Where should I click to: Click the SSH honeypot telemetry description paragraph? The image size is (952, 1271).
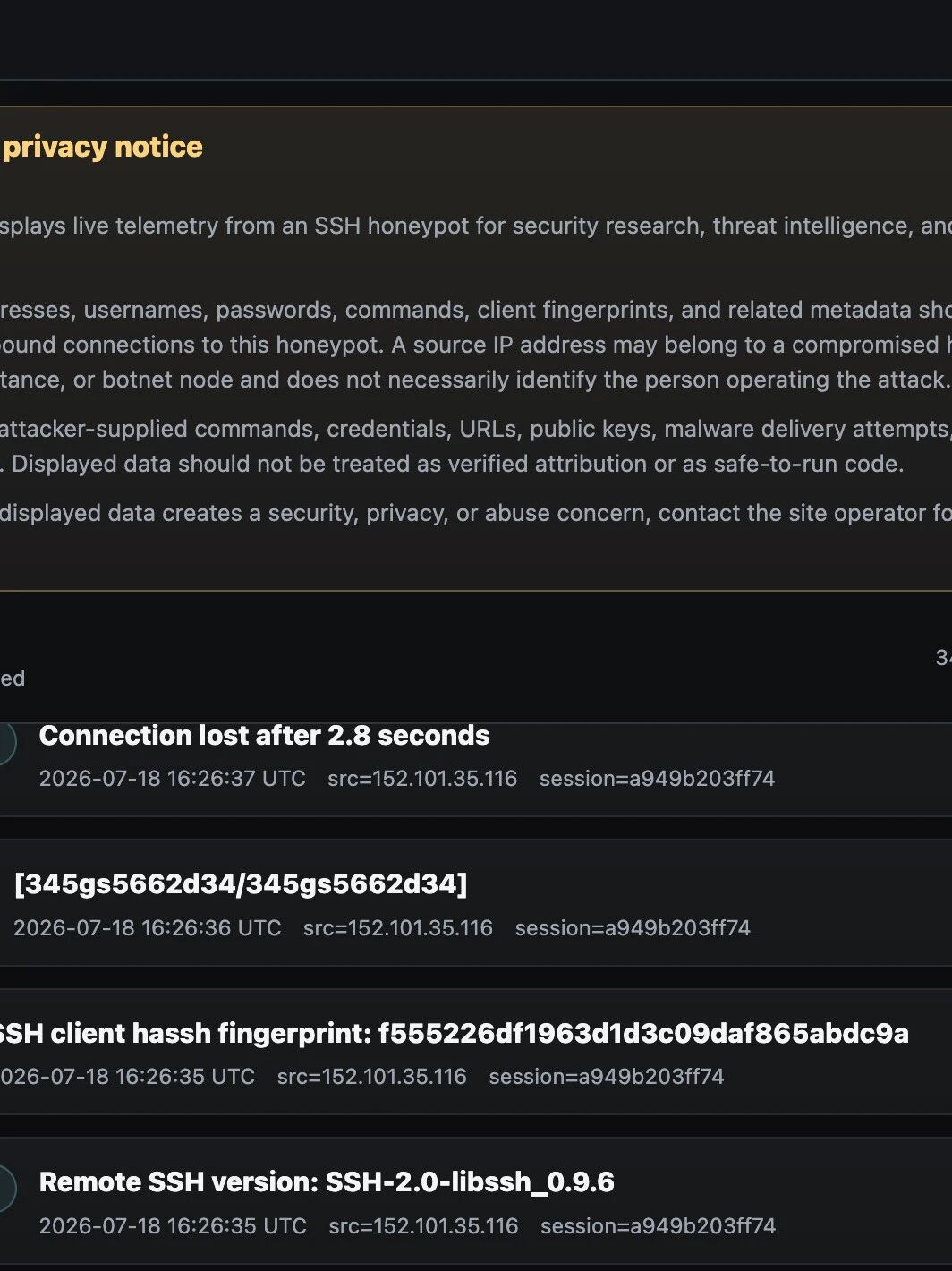click(476, 226)
